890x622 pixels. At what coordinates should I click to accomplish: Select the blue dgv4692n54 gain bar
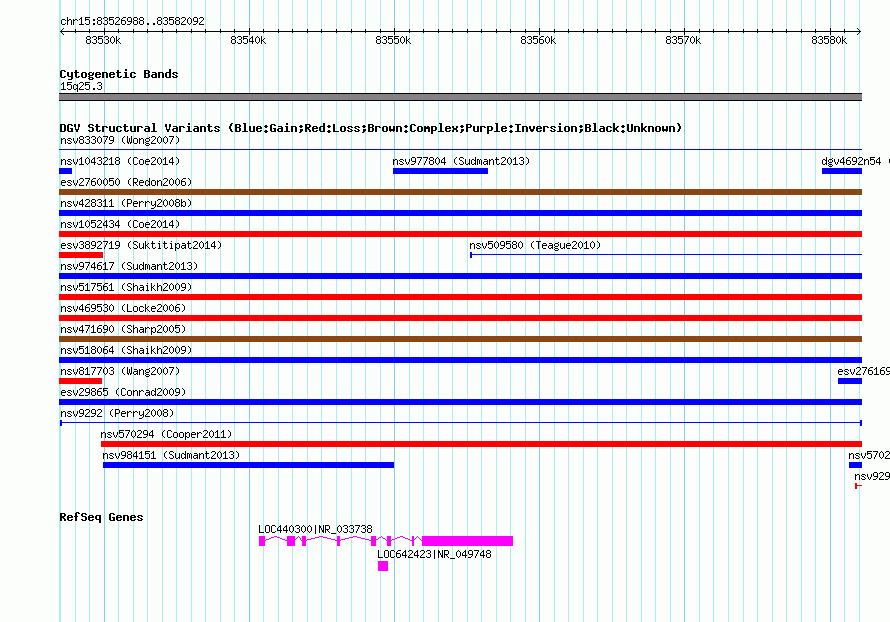842,171
